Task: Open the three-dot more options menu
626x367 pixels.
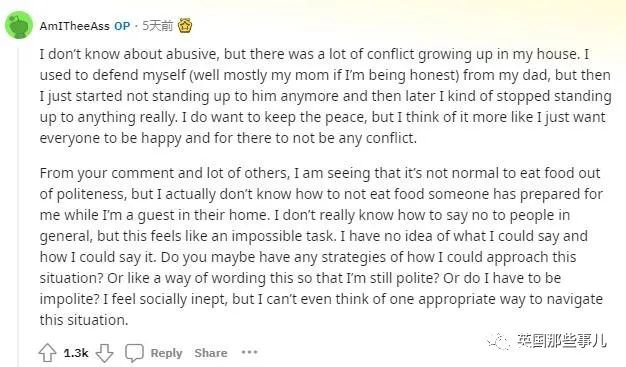Action: click(x=250, y=352)
